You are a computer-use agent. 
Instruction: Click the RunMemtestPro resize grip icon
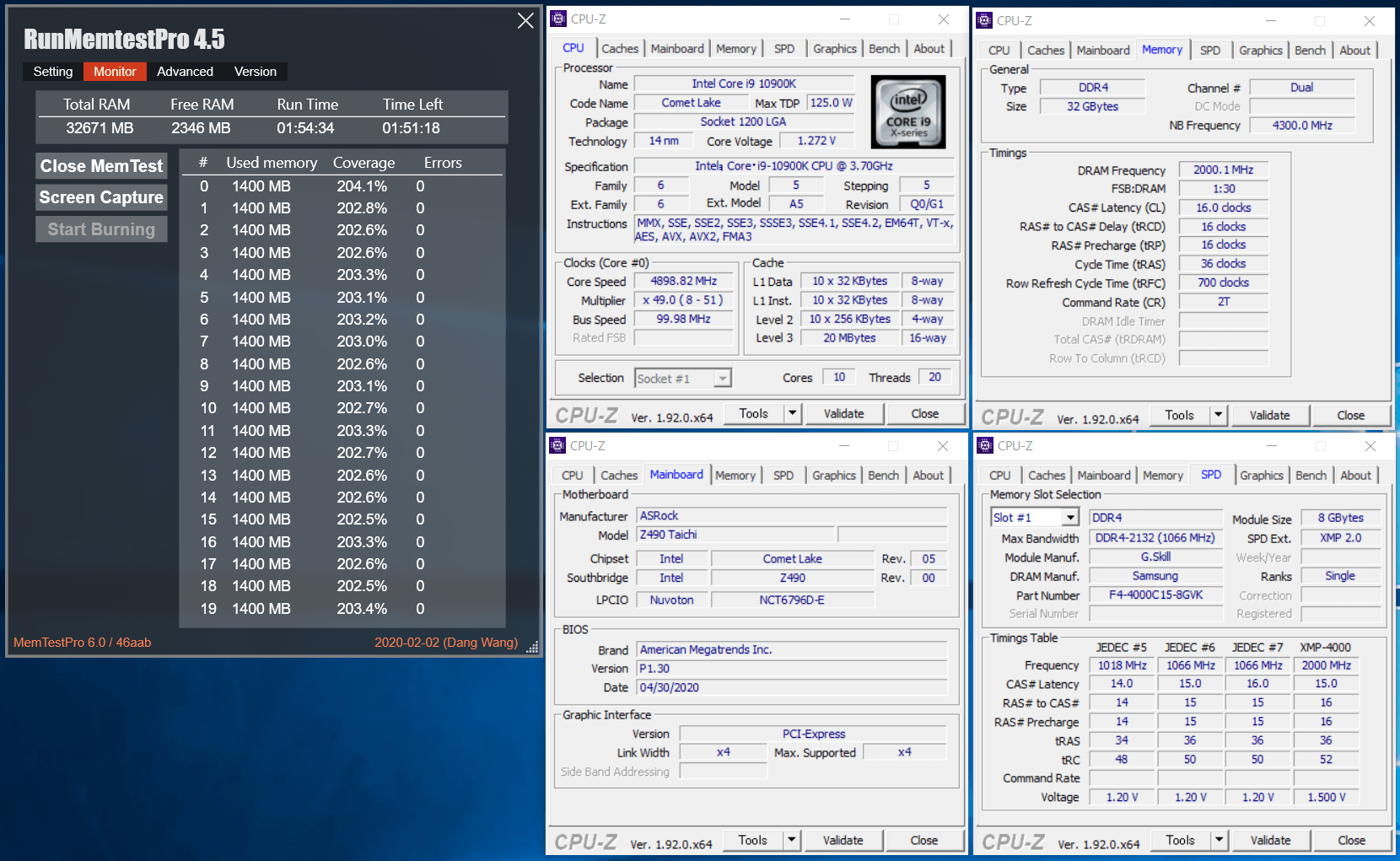click(532, 648)
